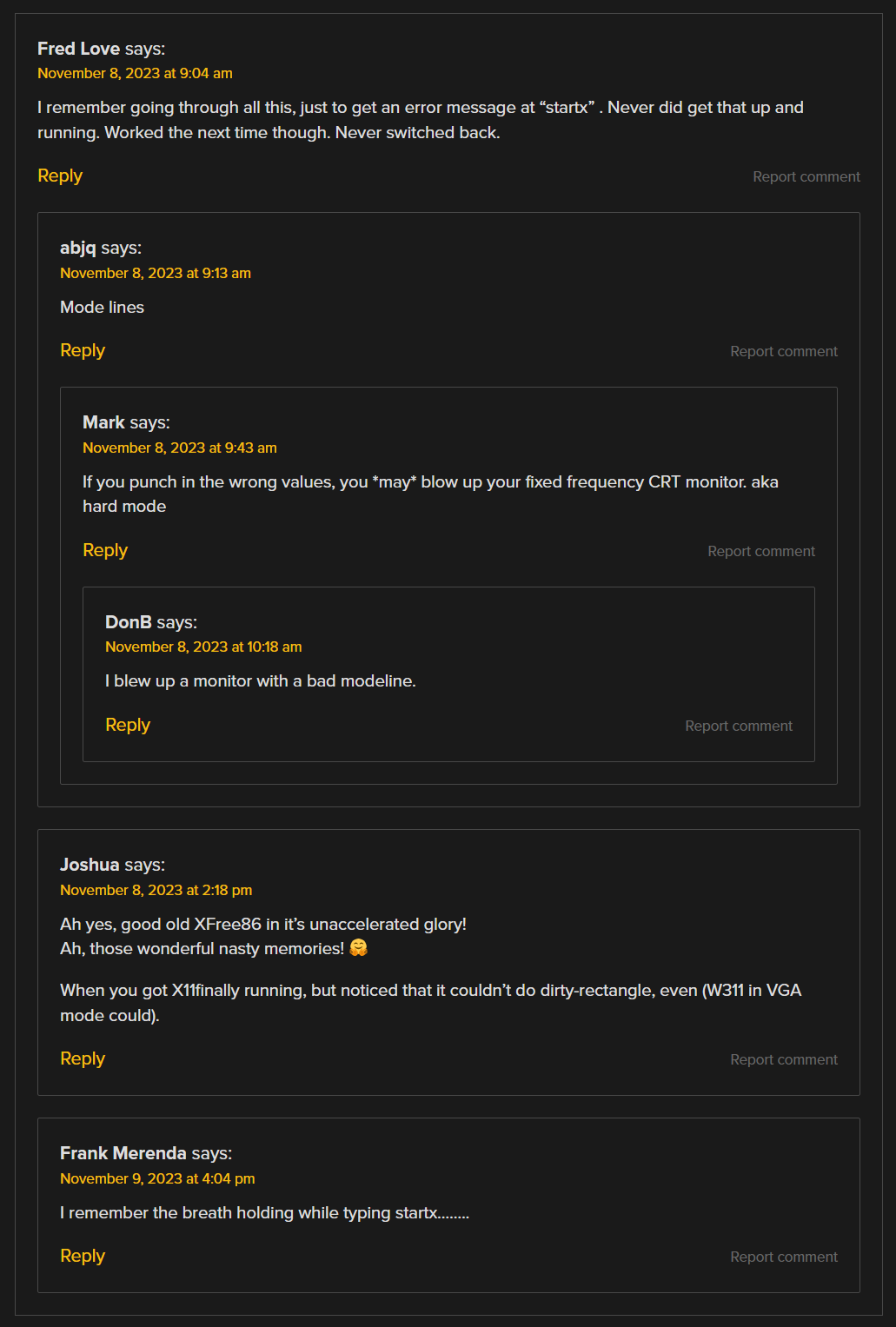This screenshot has width=896, height=1327.
Task: Report abjq's comment
Action: [x=783, y=351]
